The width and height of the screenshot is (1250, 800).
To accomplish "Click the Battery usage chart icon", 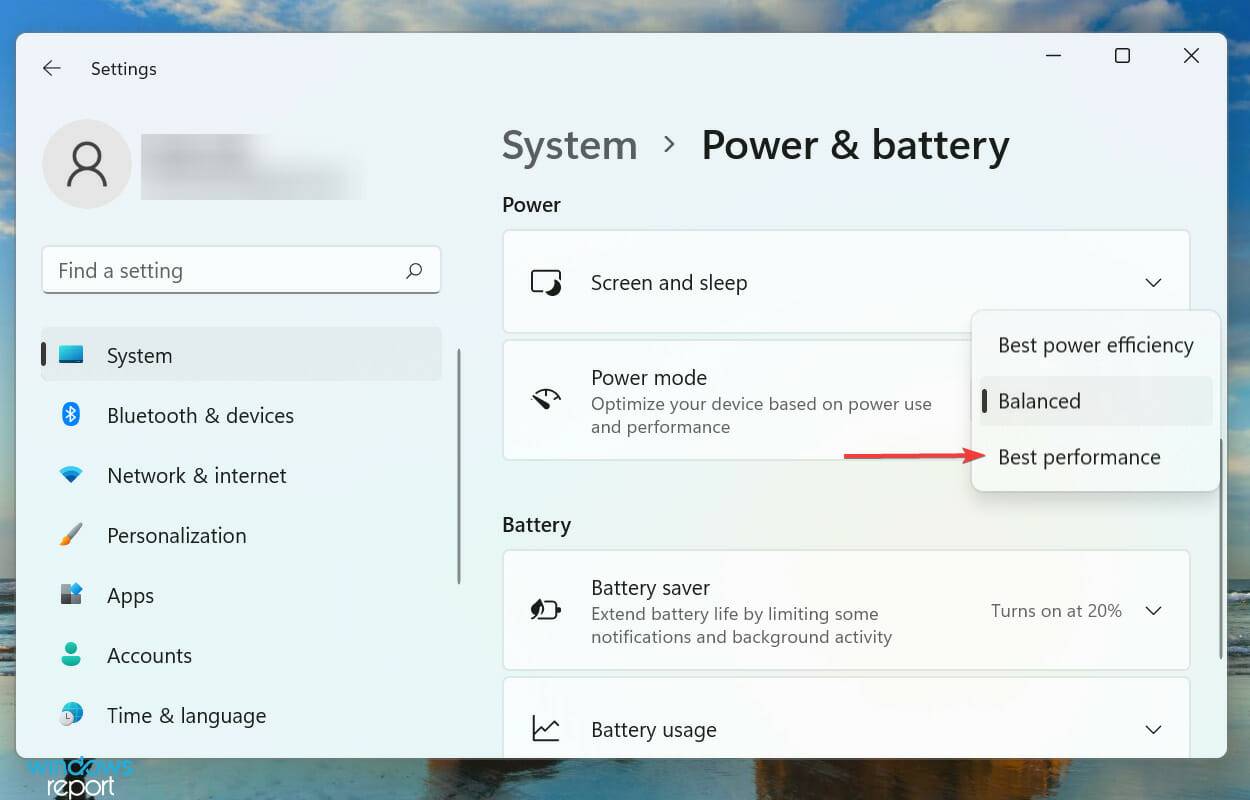I will point(545,730).
